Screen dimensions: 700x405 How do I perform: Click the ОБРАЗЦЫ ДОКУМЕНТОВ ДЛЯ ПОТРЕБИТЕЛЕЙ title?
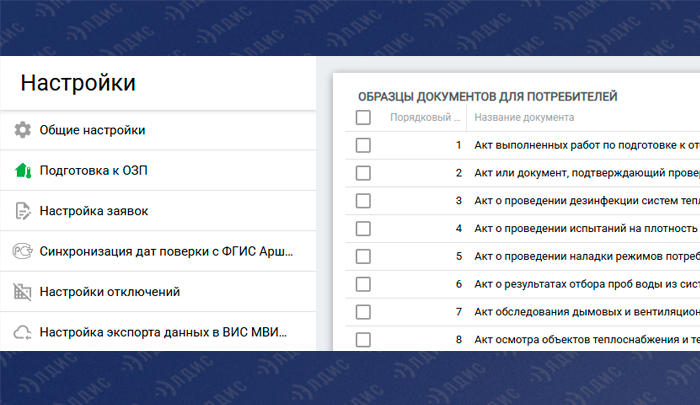(488, 96)
